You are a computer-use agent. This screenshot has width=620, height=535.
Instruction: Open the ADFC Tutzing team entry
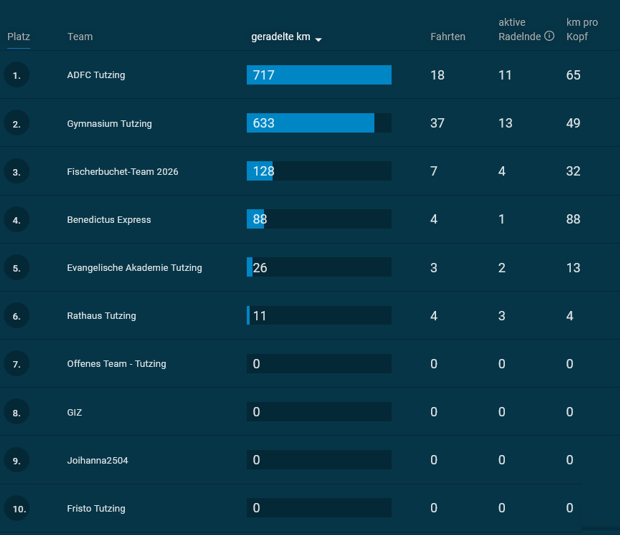point(96,75)
